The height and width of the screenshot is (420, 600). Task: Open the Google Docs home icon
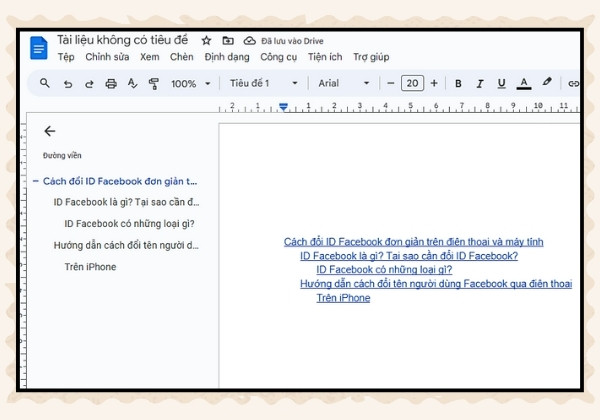tap(39, 48)
